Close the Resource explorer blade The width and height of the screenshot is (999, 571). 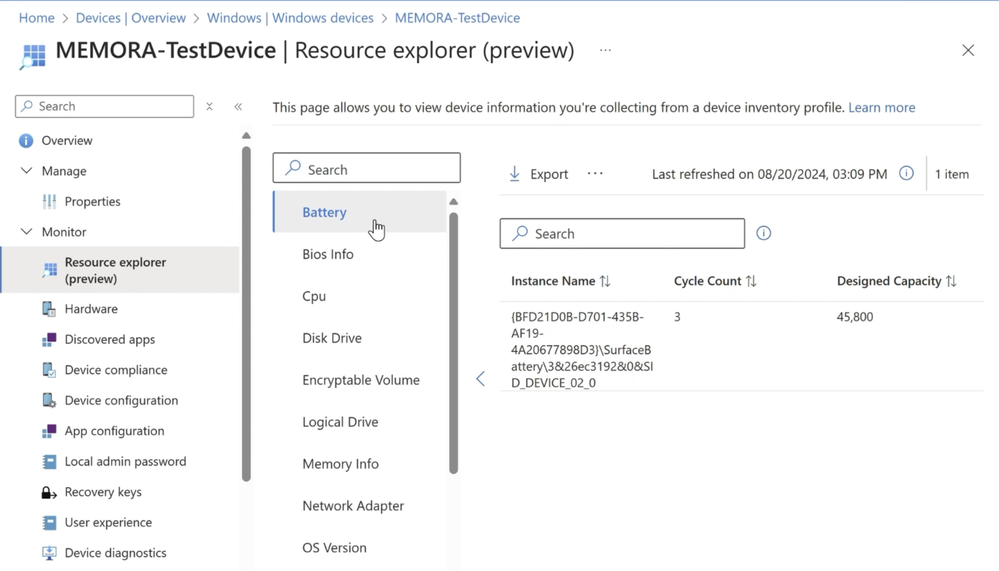pos(968,50)
